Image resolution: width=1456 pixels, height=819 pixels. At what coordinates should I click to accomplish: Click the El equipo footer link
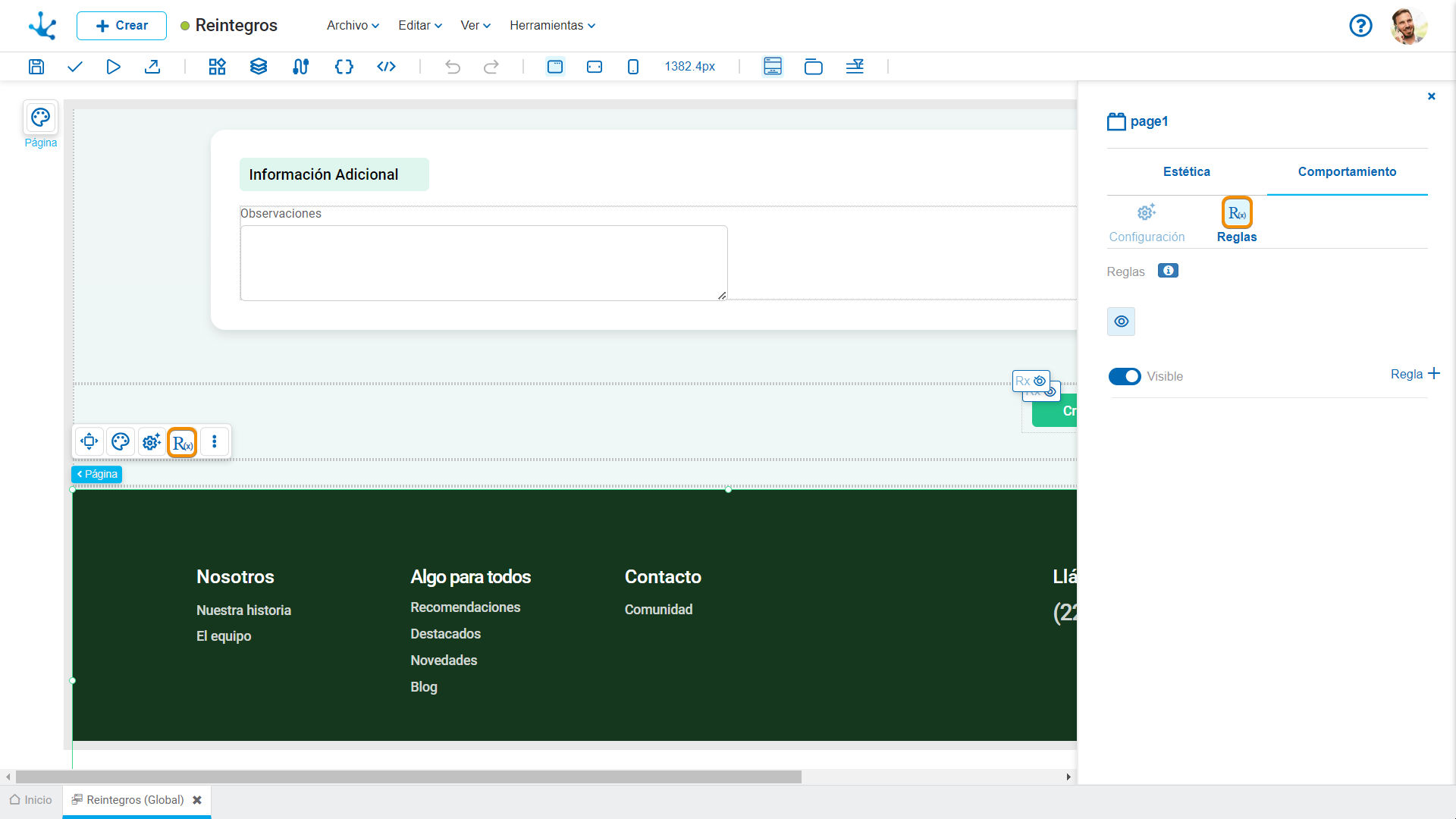pos(224,636)
